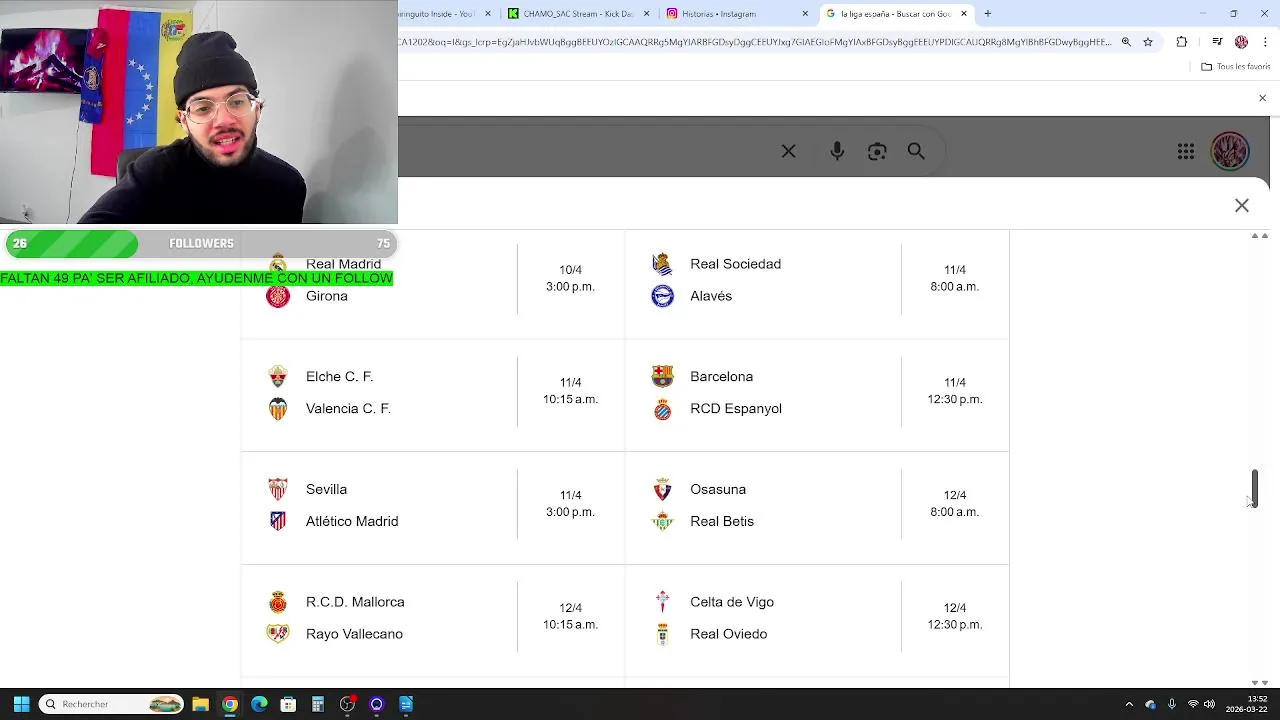Viewport: 1280px width, 720px height.
Task: Click the Real Betis crest
Action: click(662, 521)
